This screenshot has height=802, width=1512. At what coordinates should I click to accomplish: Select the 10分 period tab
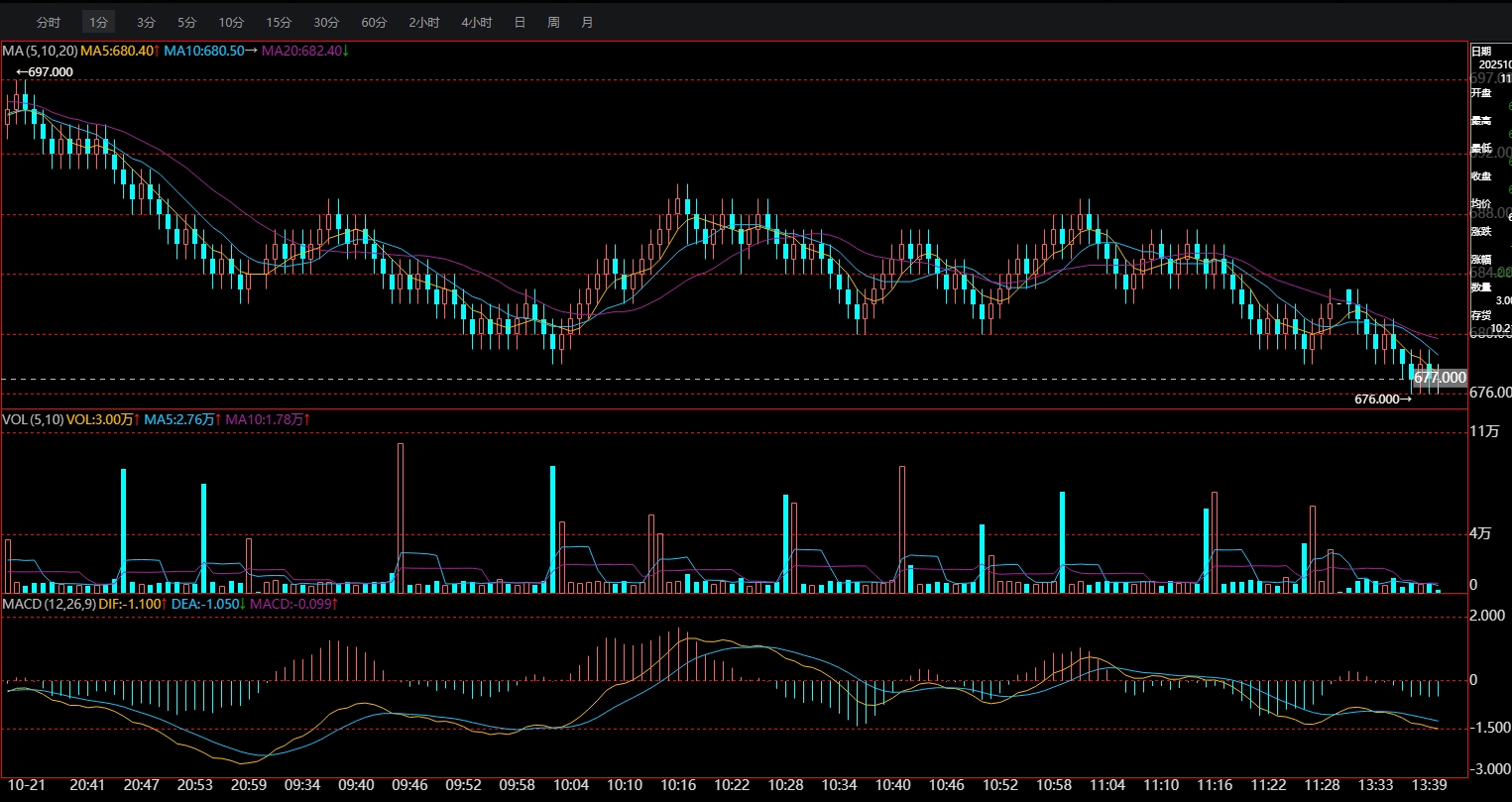pyautogui.click(x=231, y=22)
